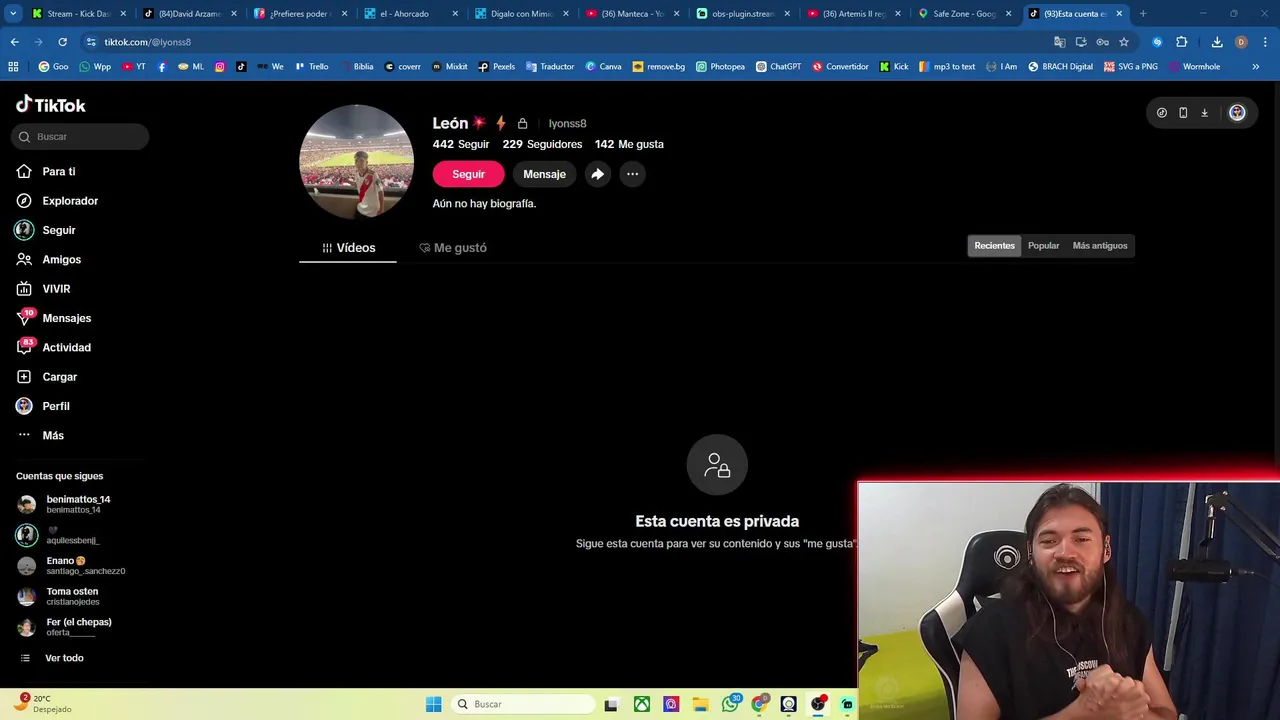Viewport: 1280px width, 720px height.
Task: Open the three-dot profile options menu
Action: [632, 174]
